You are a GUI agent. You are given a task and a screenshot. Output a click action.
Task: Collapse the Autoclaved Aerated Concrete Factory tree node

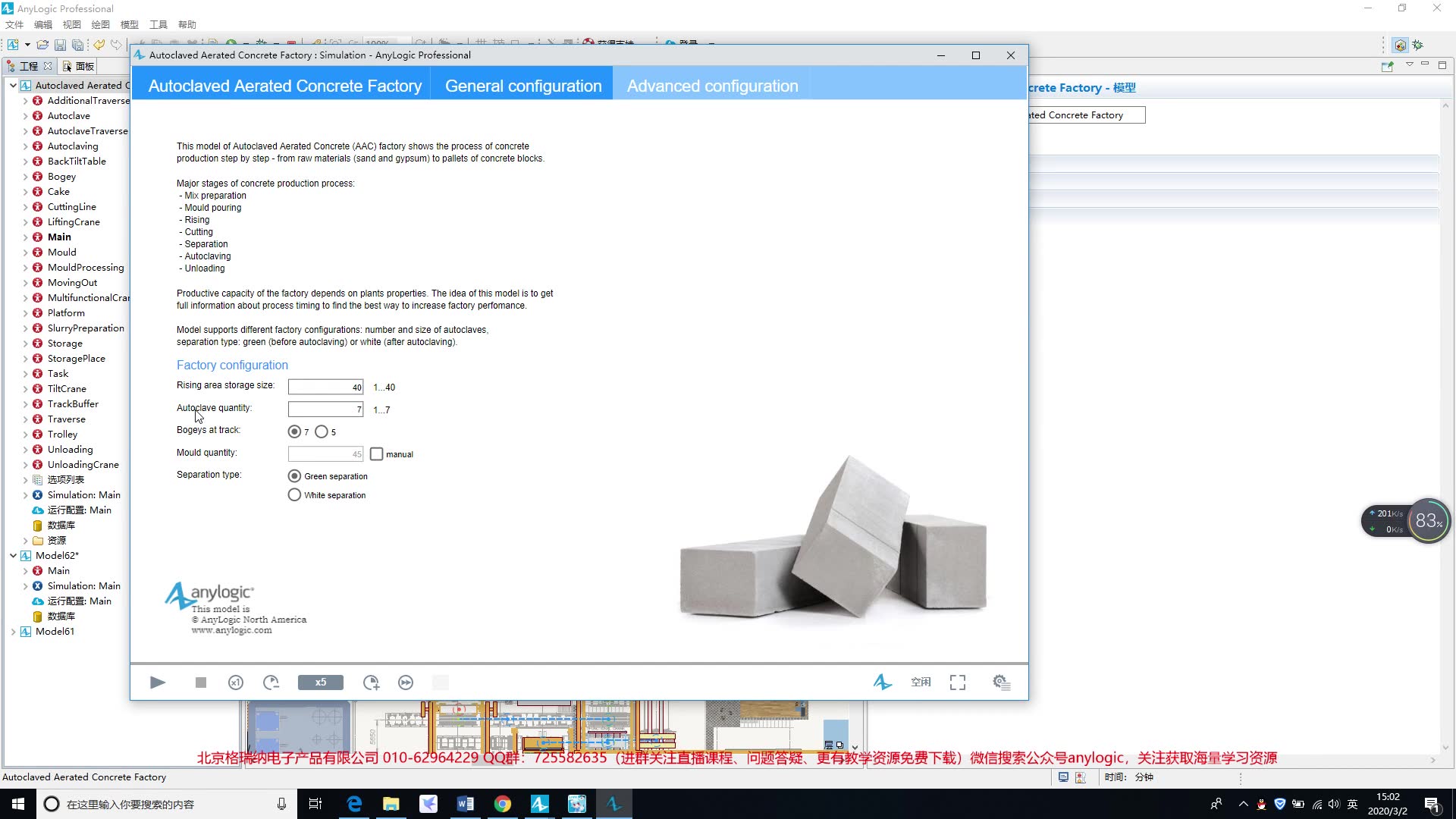tap(13, 86)
